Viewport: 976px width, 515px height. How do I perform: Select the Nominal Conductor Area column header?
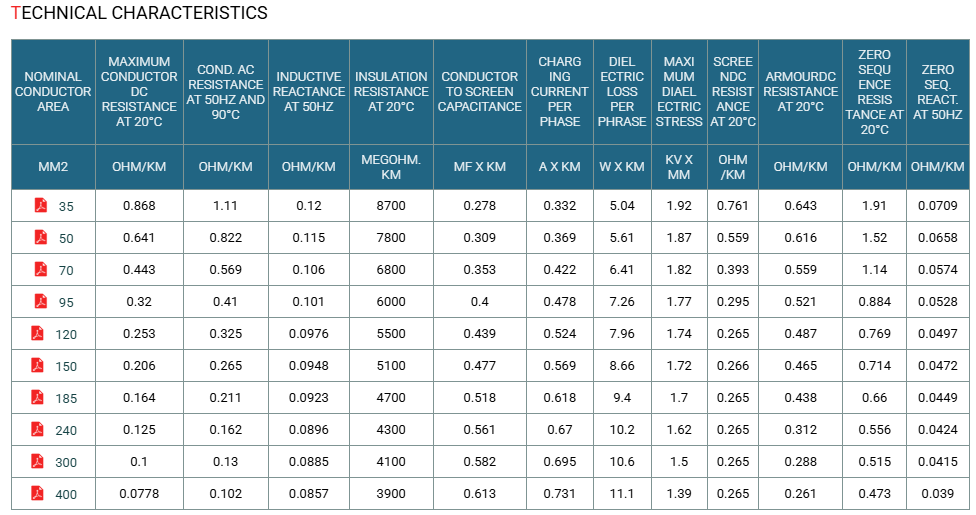[x=53, y=92]
